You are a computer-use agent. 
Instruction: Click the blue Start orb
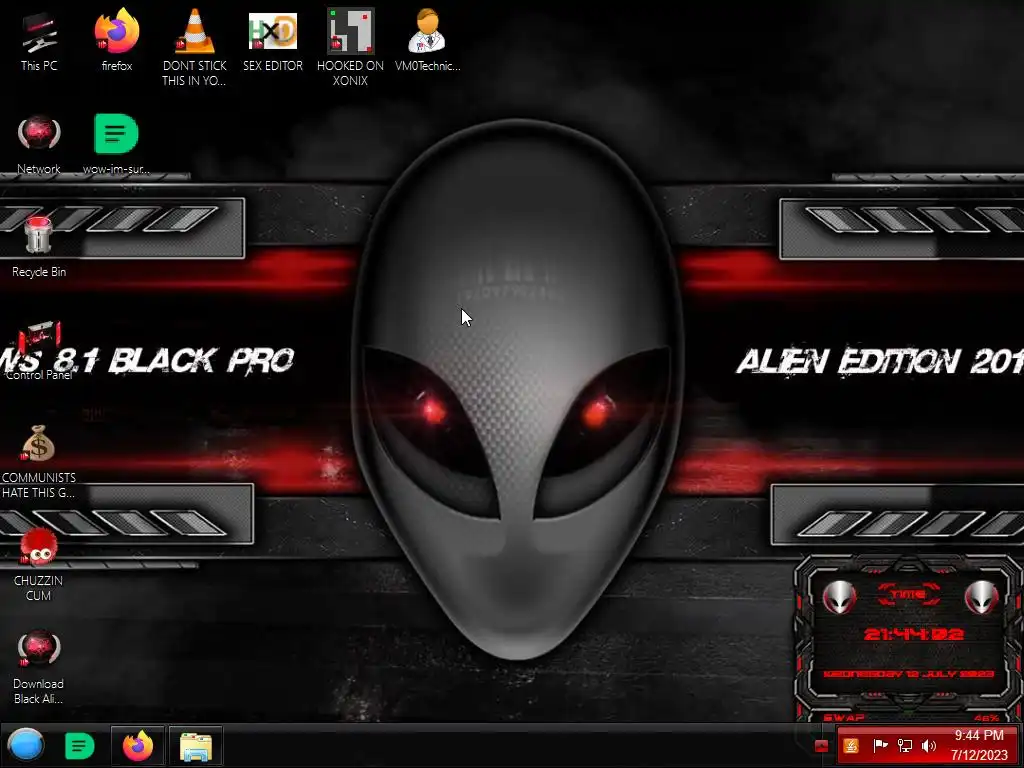25,745
